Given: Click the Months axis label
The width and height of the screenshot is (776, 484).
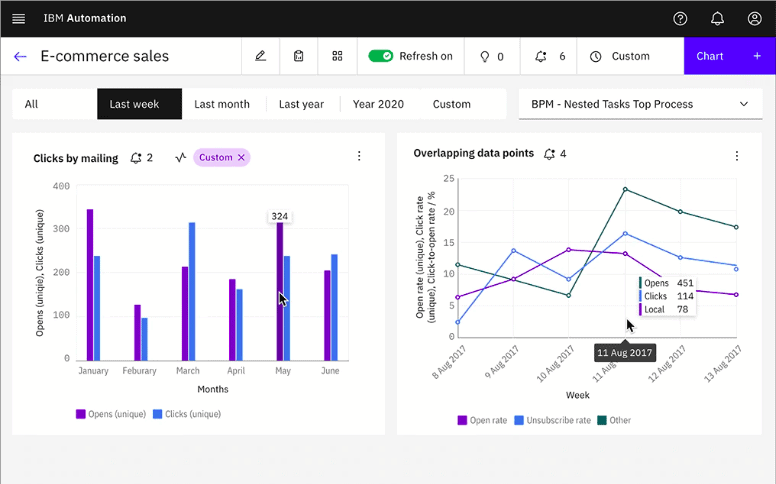Looking at the screenshot, I should (x=213, y=389).
